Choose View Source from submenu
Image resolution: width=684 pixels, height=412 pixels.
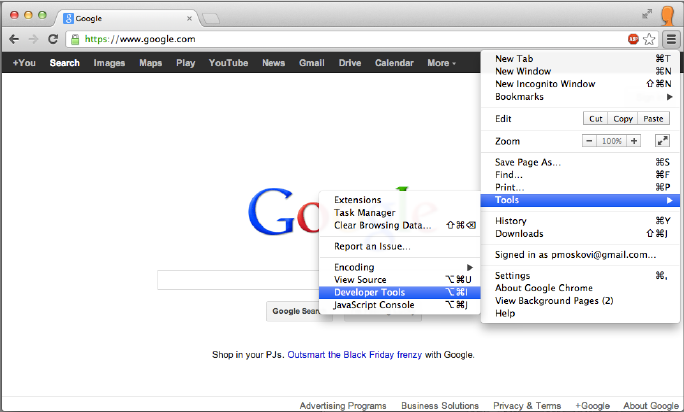[x=400, y=280]
